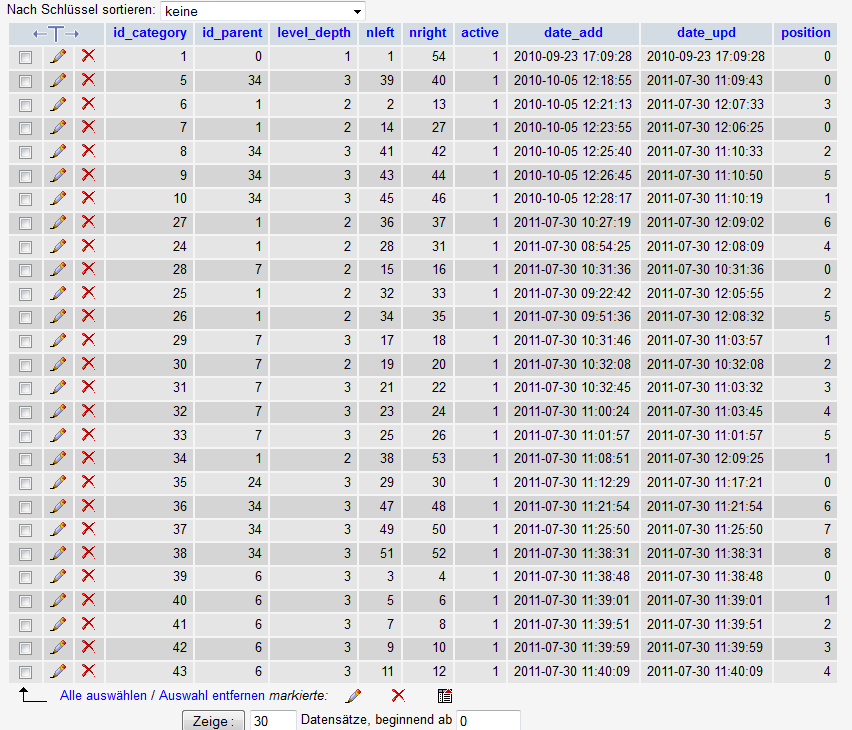Select date_upd cell '2011-07-30 12:09:25'
852x730 pixels.
[x=706, y=459]
